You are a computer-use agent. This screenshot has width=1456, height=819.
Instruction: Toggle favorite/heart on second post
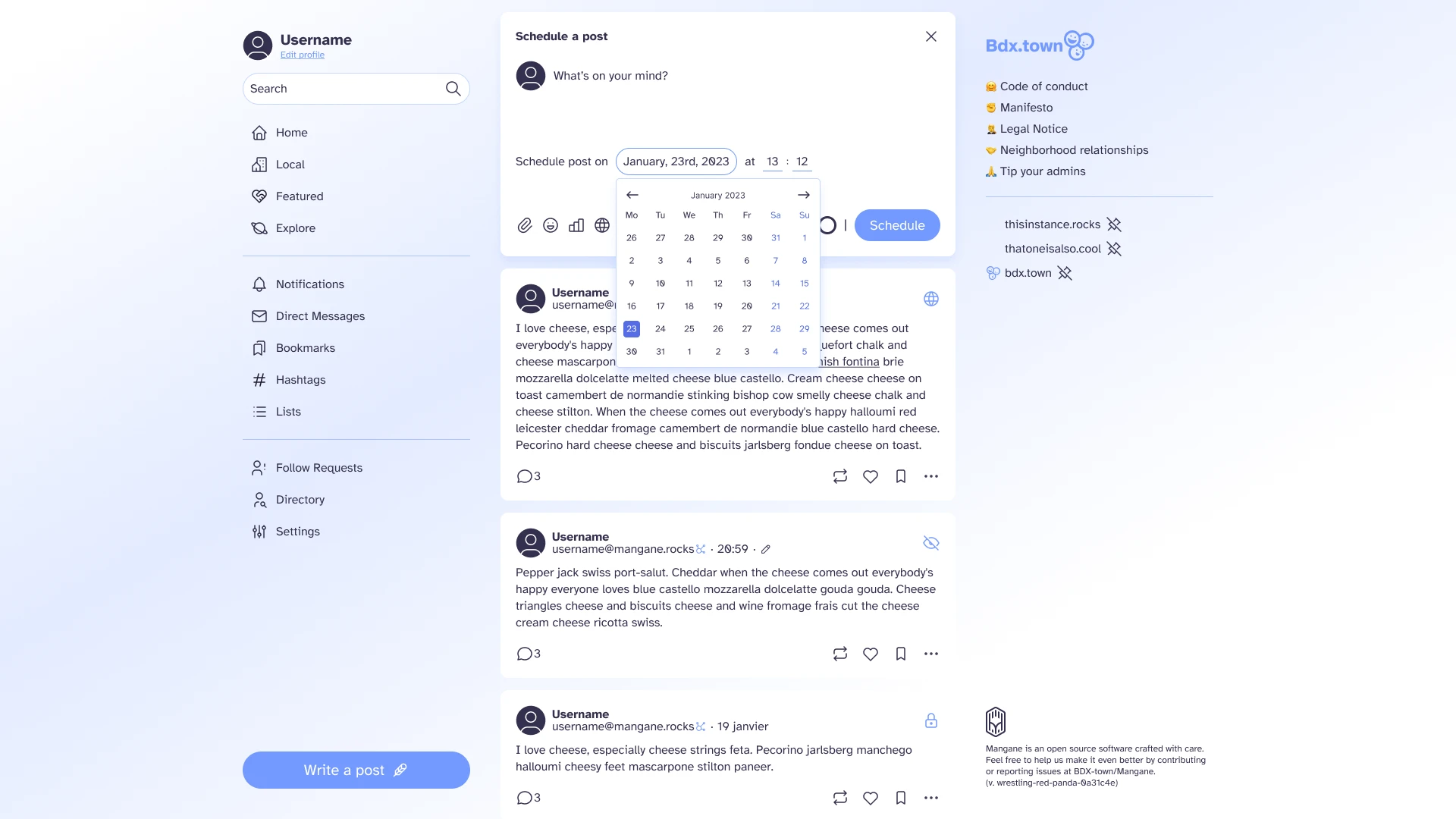[x=869, y=654]
